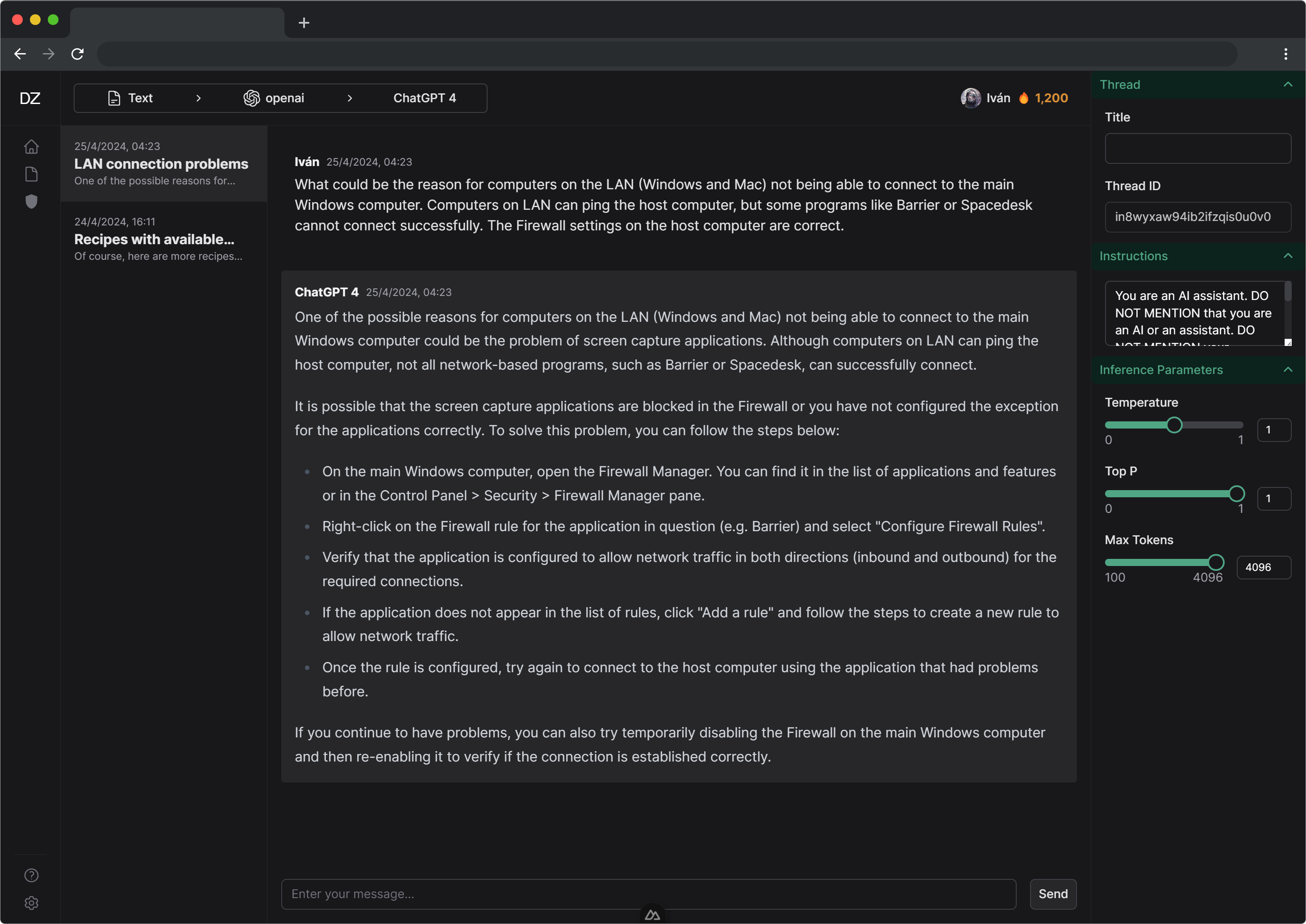Click the flame credits icon
Image resolution: width=1306 pixels, height=924 pixels.
coord(1023,98)
